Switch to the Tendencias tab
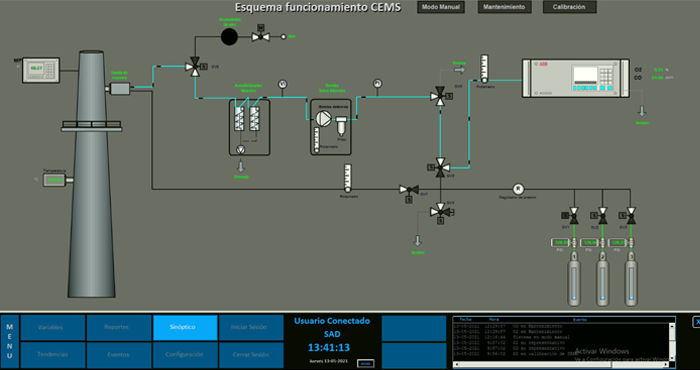The image size is (700, 370). pyautogui.click(x=53, y=355)
